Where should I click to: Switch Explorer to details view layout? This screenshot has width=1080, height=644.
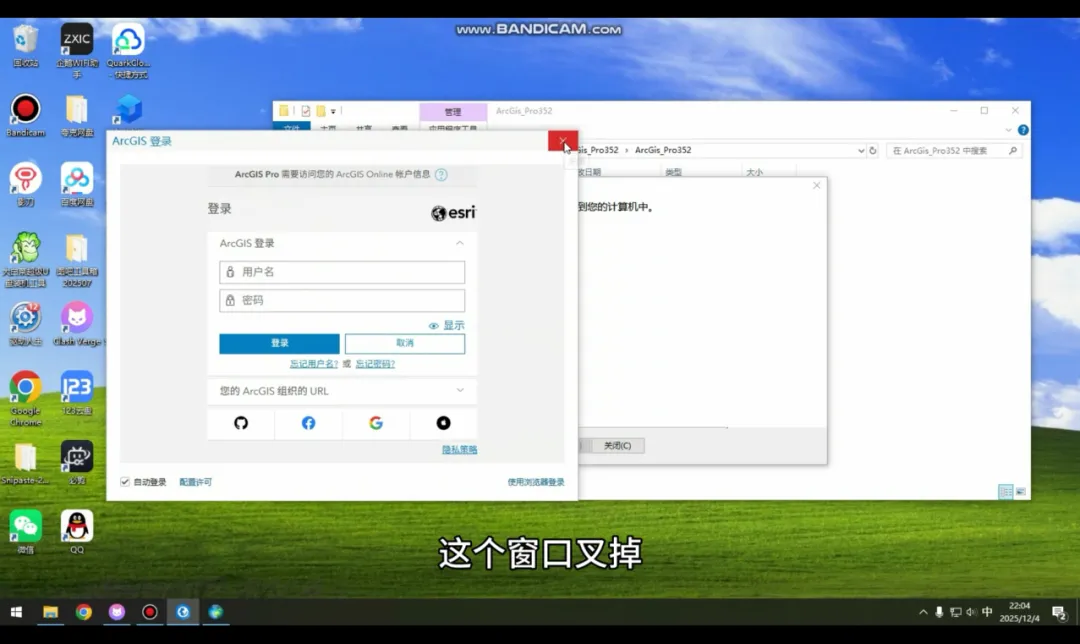tap(1006, 492)
